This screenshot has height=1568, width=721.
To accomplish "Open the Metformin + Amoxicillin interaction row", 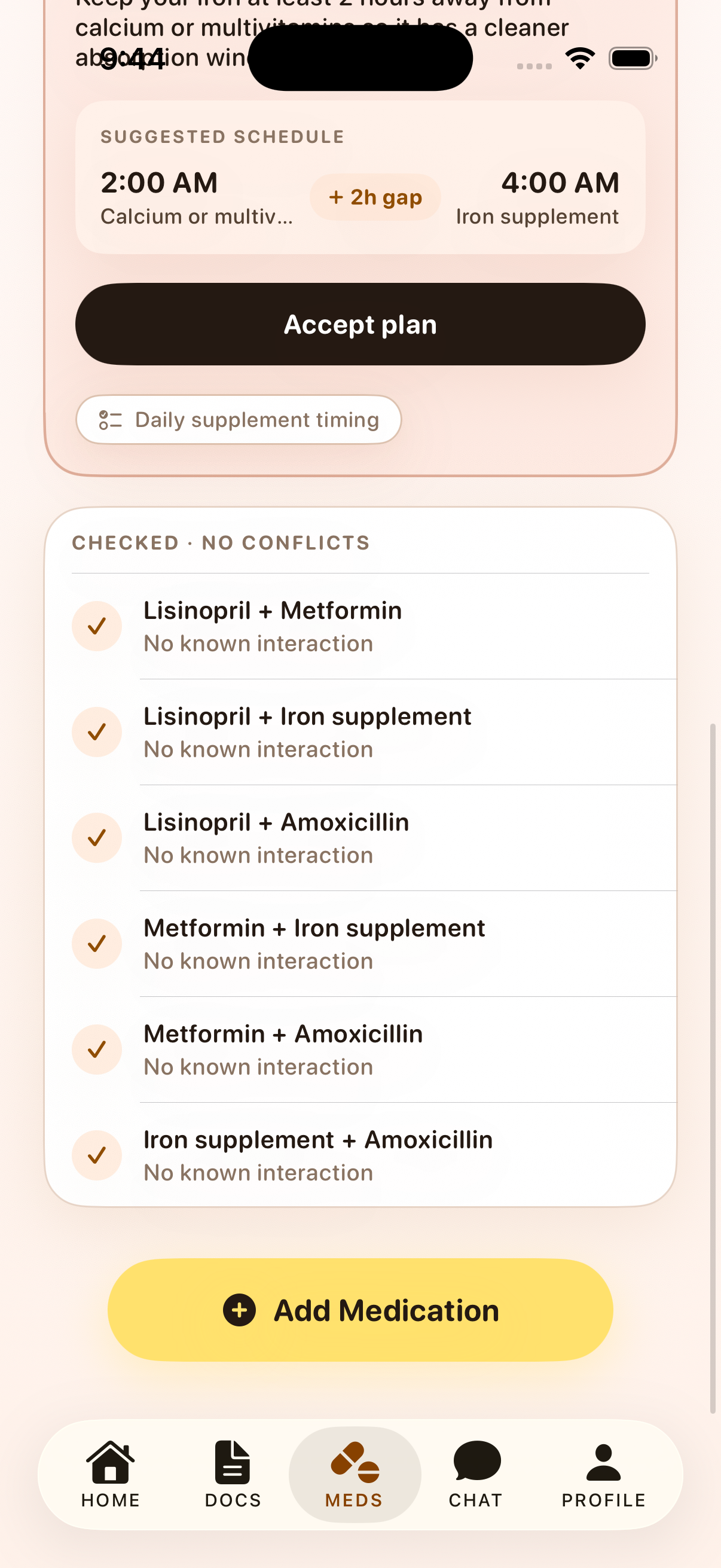I will pyautogui.click(x=365, y=1050).
